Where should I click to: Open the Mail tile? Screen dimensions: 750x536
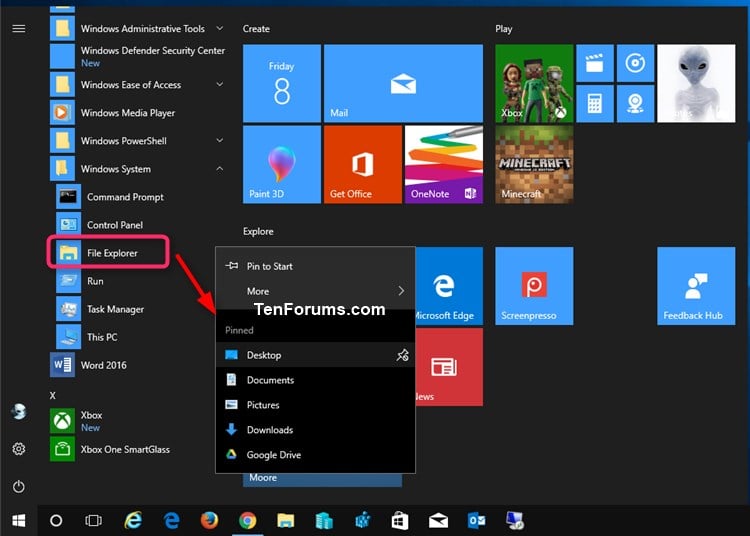click(x=403, y=83)
